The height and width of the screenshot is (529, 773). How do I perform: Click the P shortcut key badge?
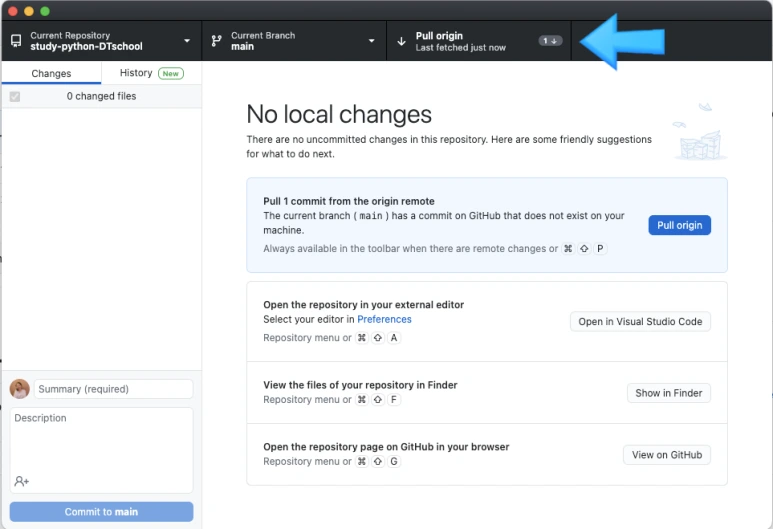click(x=600, y=248)
